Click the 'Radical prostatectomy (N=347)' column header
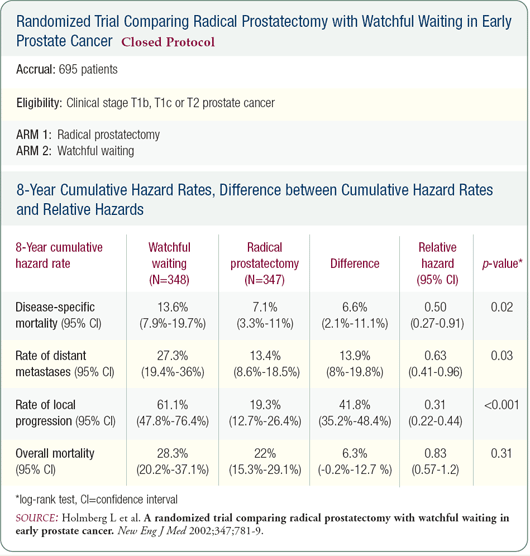The width and height of the screenshot is (530, 556). (264, 263)
